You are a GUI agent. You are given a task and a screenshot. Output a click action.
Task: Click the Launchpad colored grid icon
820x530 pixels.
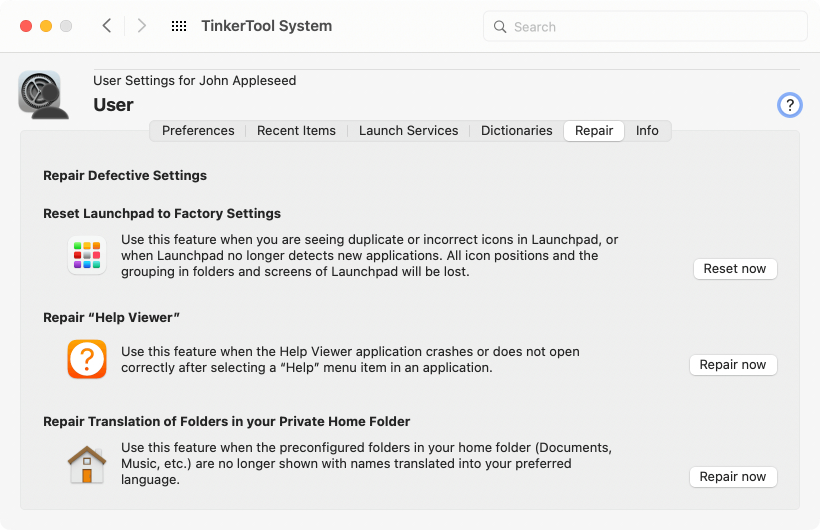point(87,255)
